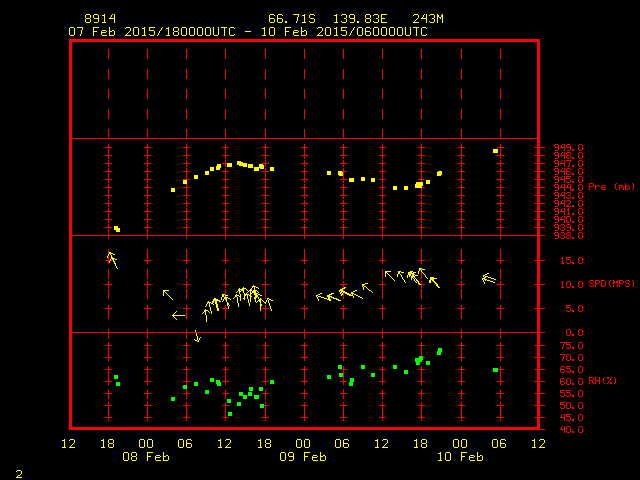Image resolution: width=640 pixels, height=480 pixels.
Task: Click the left-pointing wind arrow before 08 Feb 06
Action: click(x=178, y=315)
